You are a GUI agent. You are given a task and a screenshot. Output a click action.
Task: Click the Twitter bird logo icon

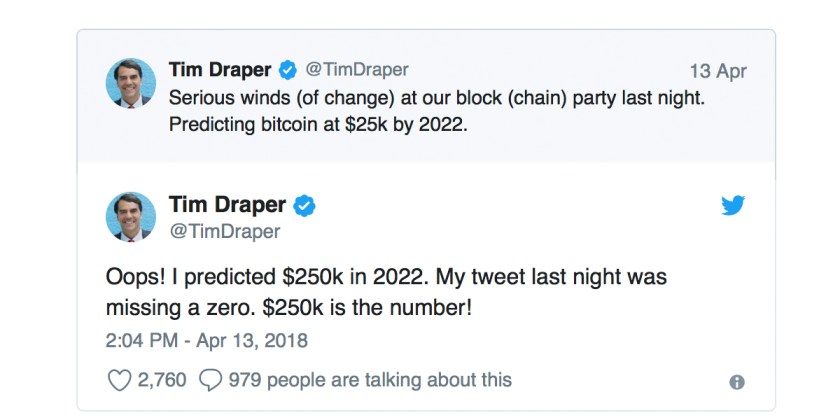pyautogui.click(x=733, y=206)
